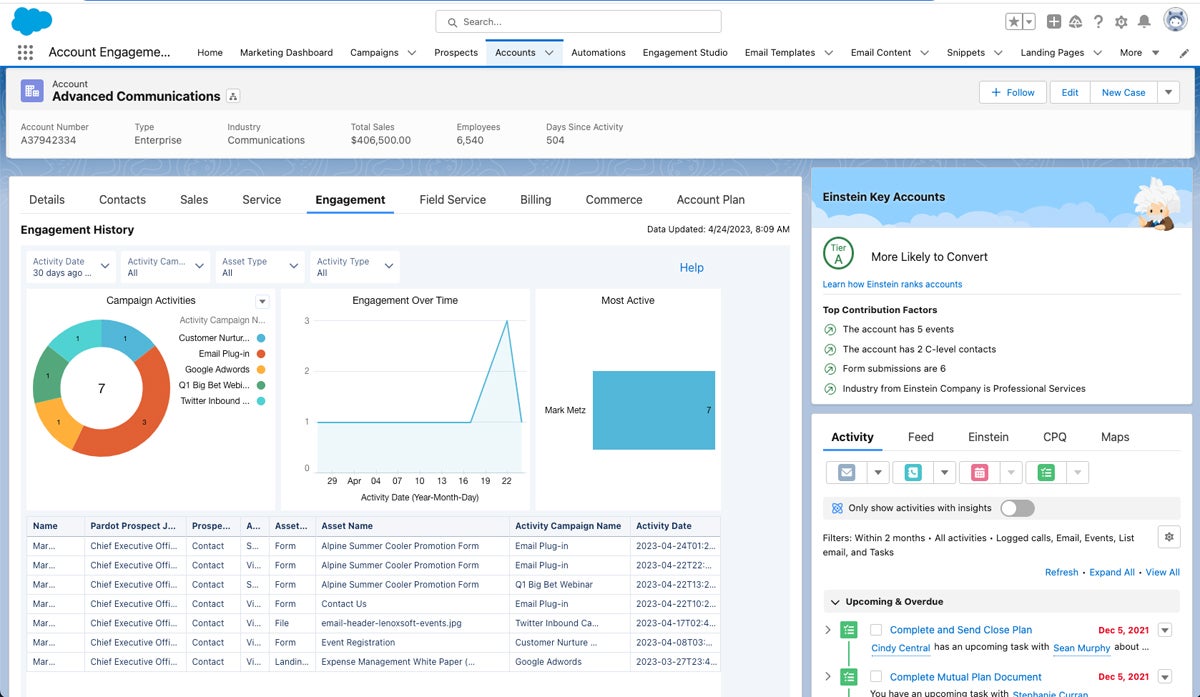The image size is (1200, 697).
Task: Open row actions for Complete and Send Close Plan
Action: coord(1164,630)
